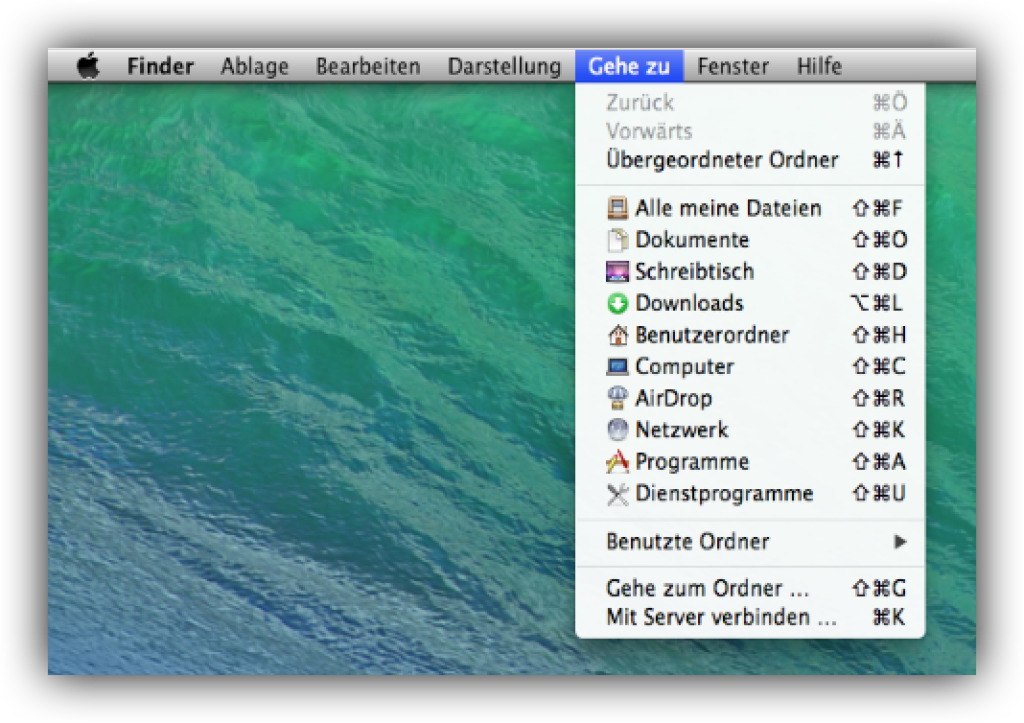Click the Alle meine Dateien icon

[617, 208]
